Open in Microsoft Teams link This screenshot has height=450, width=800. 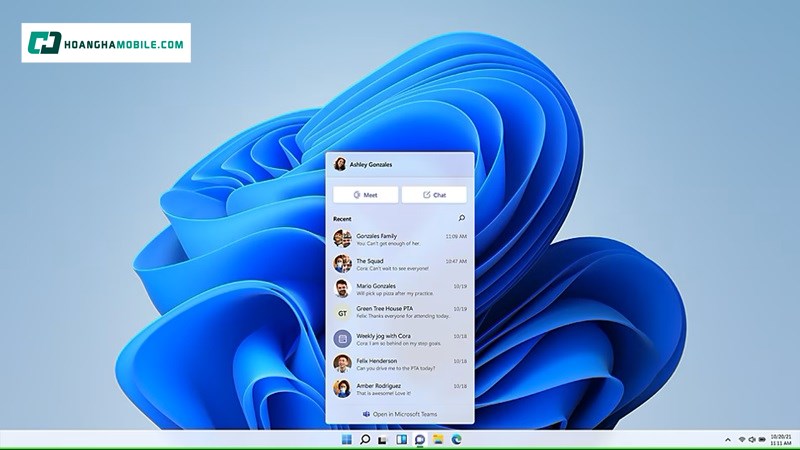click(x=400, y=413)
